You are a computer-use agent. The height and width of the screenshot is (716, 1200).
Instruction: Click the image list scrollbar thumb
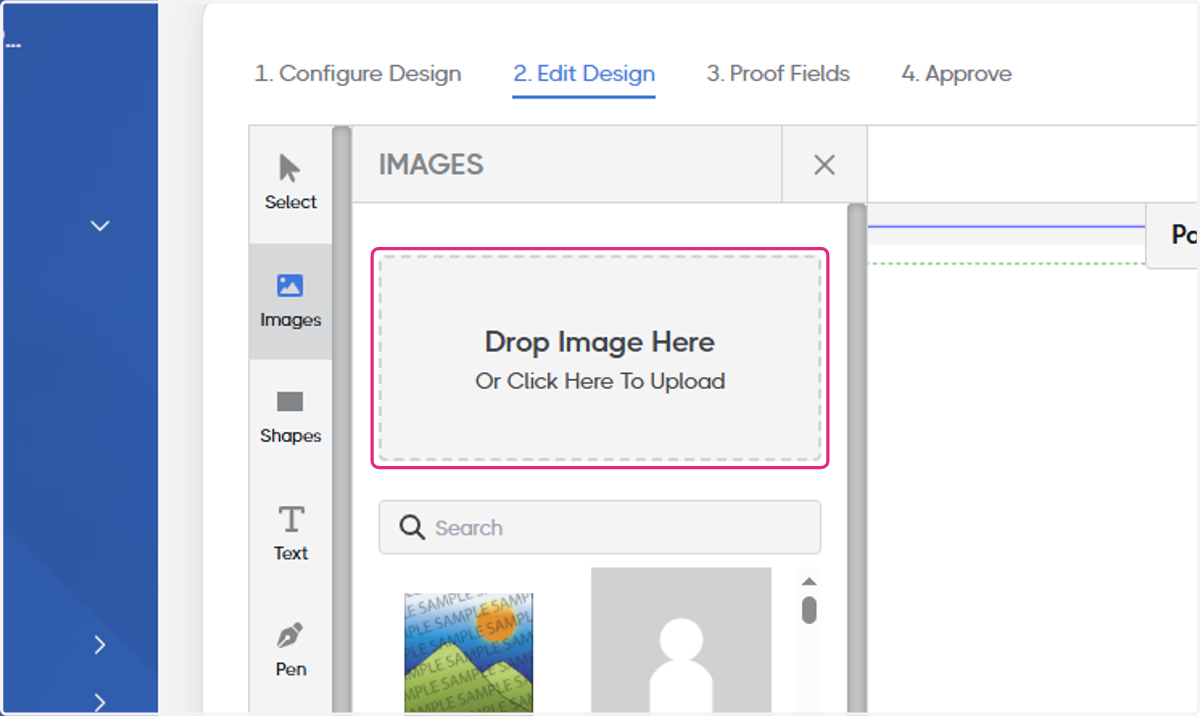pos(809,610)
